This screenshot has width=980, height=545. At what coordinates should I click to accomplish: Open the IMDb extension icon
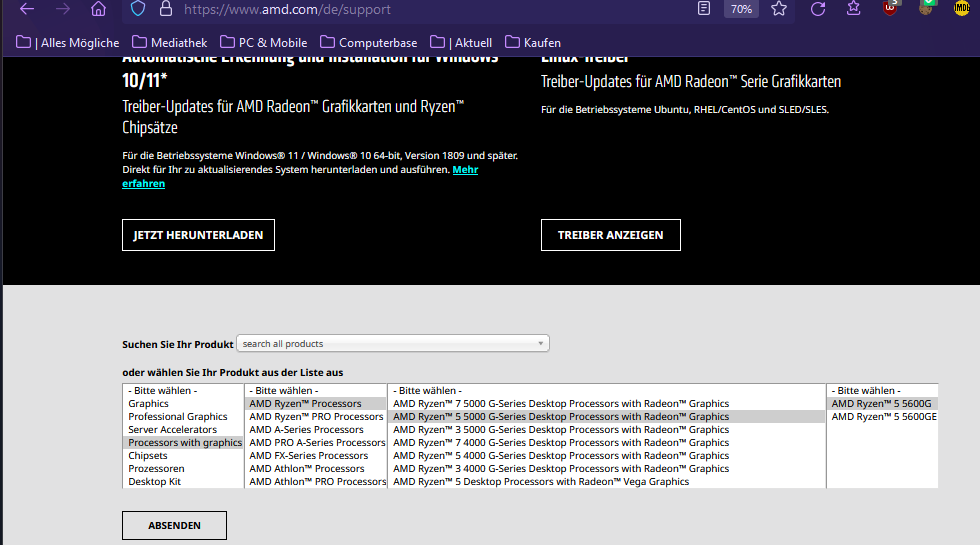(962, 9)
